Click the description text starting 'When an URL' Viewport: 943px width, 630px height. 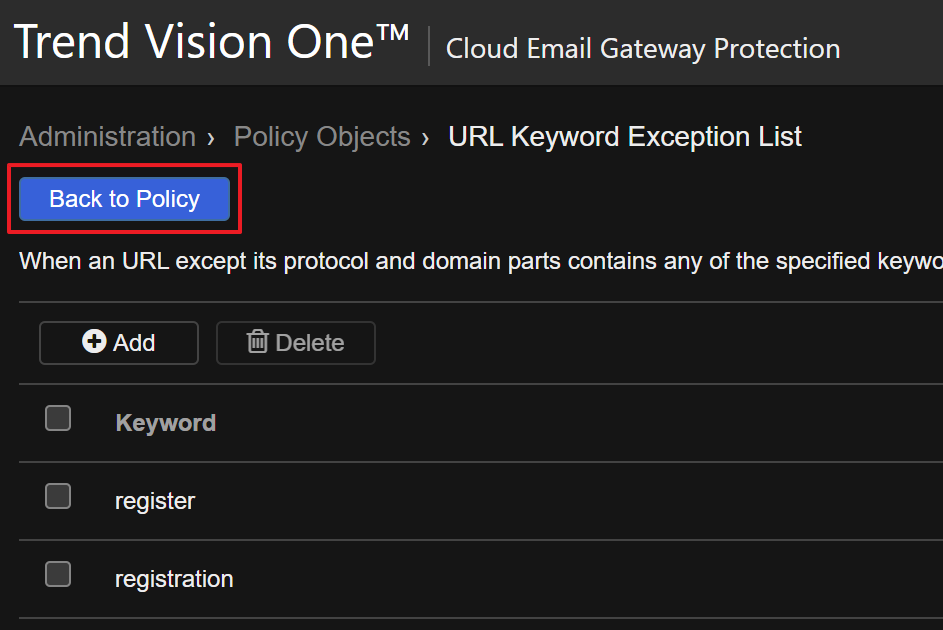(x=480, y=262)
